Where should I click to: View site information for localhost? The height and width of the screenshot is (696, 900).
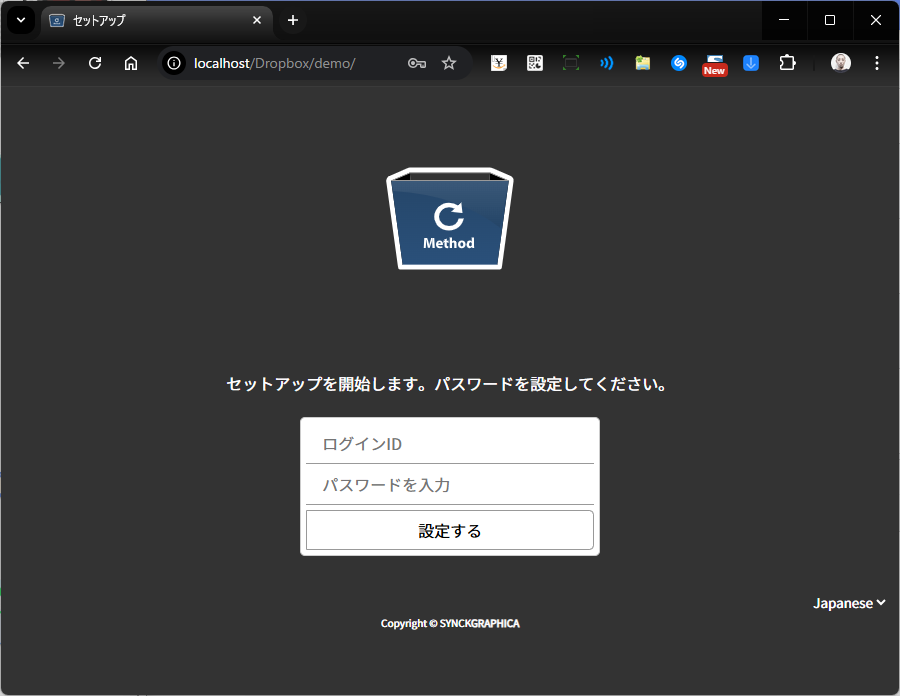174,63
